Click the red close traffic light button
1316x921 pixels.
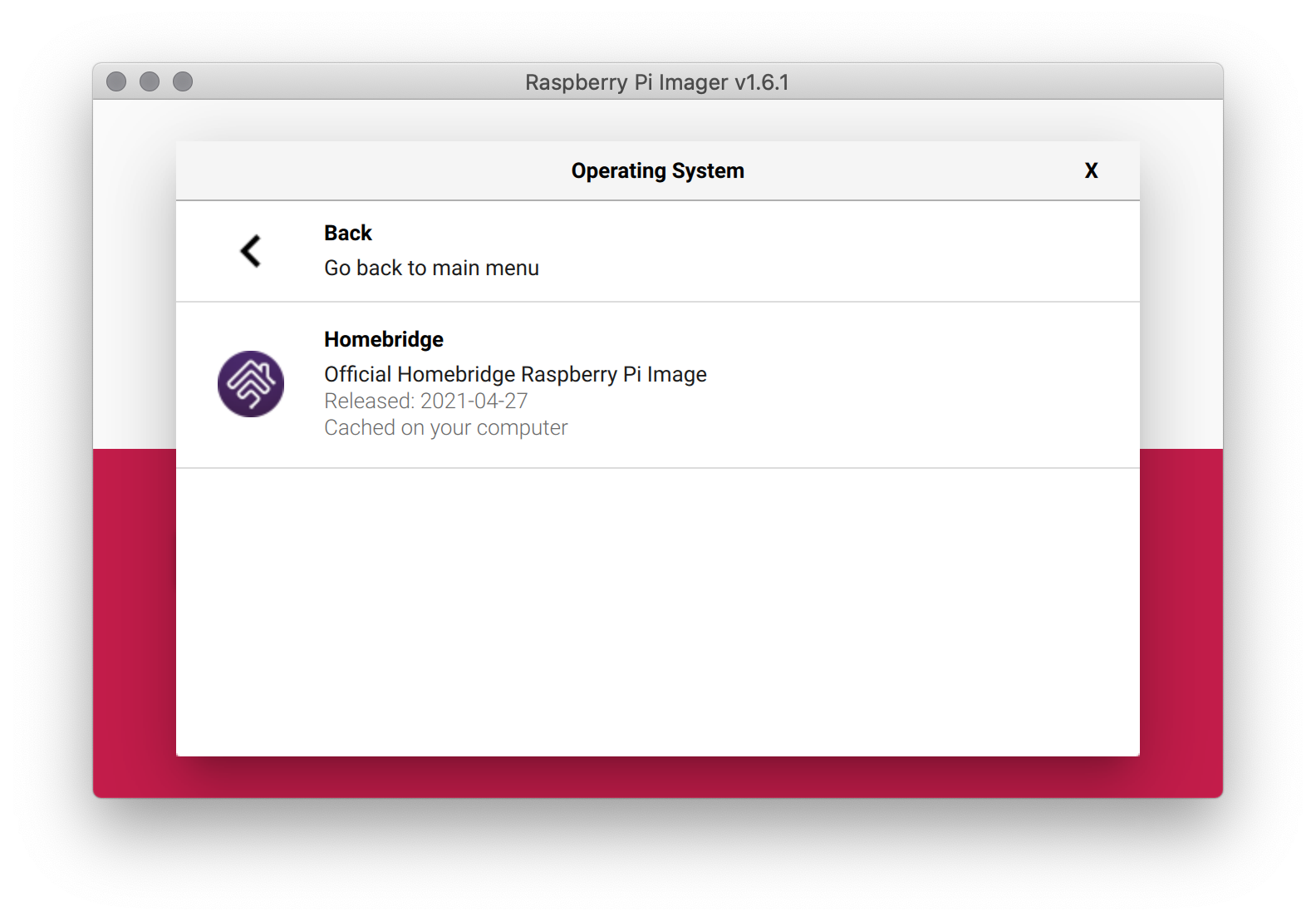pos(115,81)
